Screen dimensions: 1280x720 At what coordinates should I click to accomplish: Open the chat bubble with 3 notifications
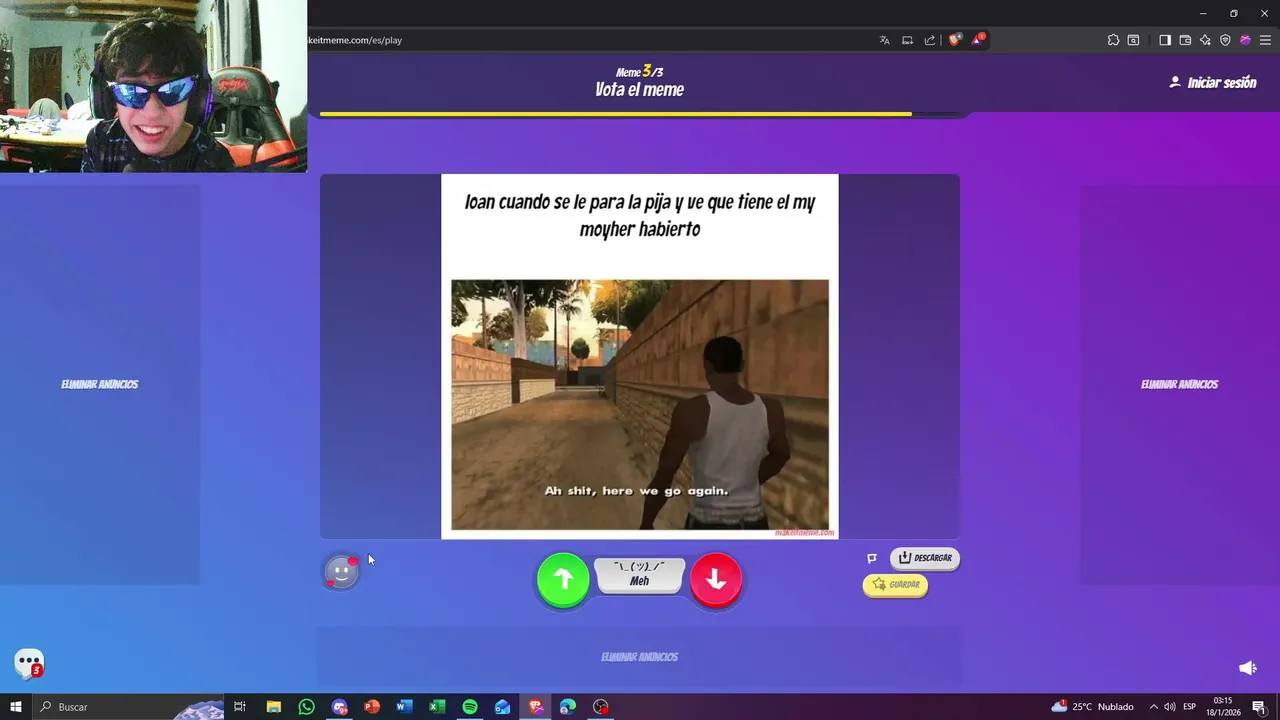click(x=29, y=663)
